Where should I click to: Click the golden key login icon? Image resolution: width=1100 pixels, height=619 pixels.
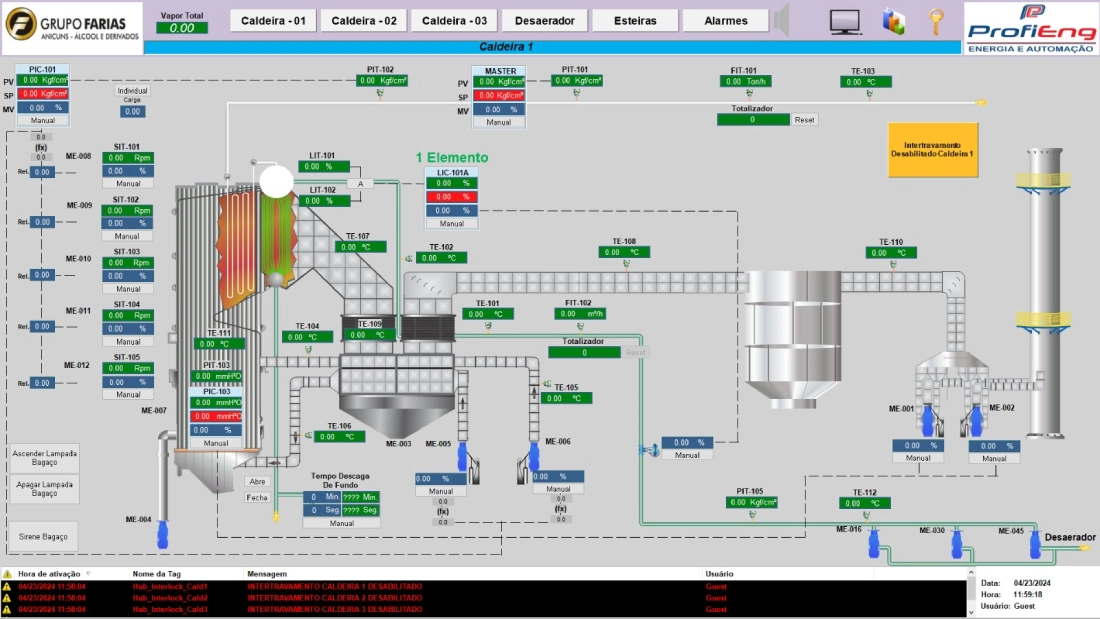point(936,22)
